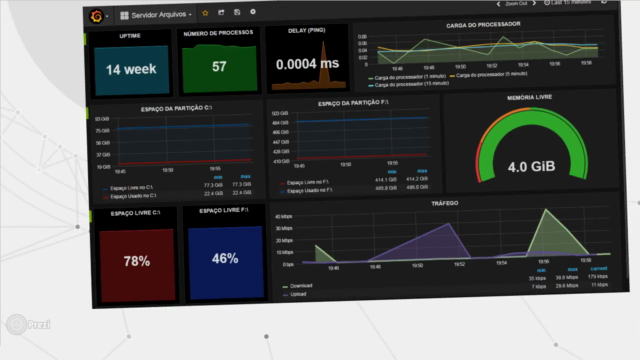Open the ESPAÇO DA PARTIÇÃO C:\ panel title

tap(176, 108)
